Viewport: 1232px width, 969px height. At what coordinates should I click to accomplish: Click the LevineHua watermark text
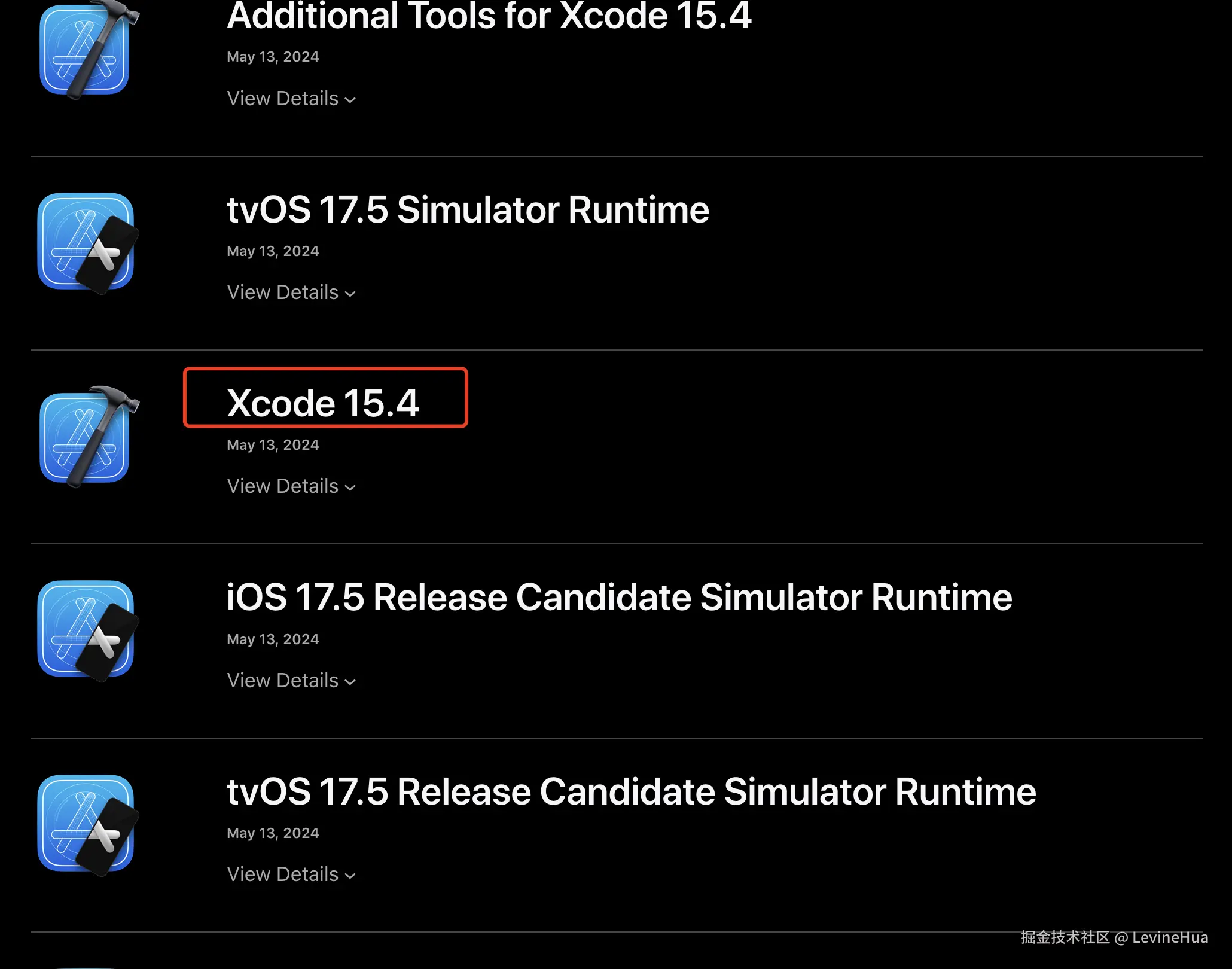pos(1170,937)
